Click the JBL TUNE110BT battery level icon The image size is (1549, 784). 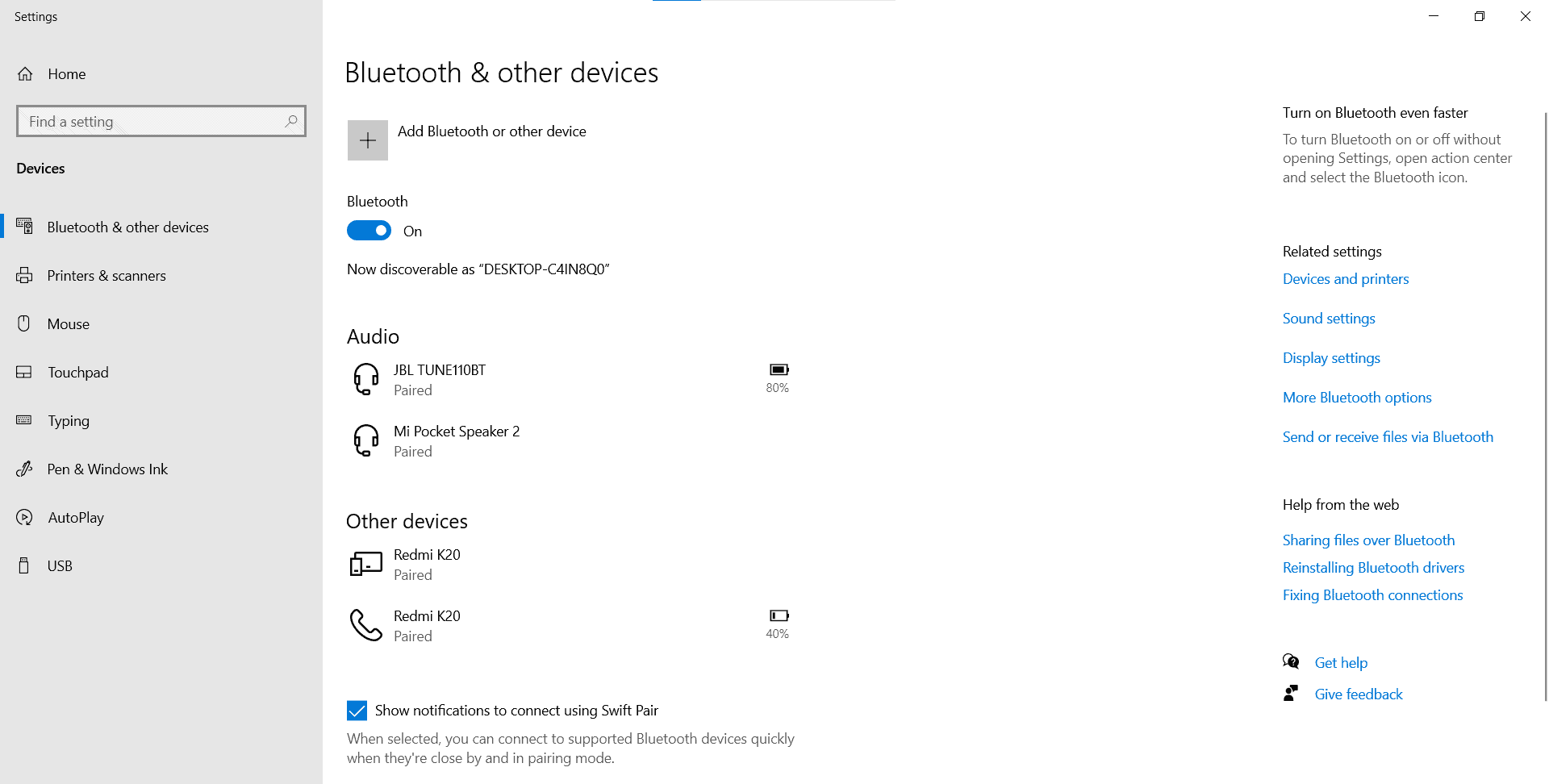coord(779,369)
